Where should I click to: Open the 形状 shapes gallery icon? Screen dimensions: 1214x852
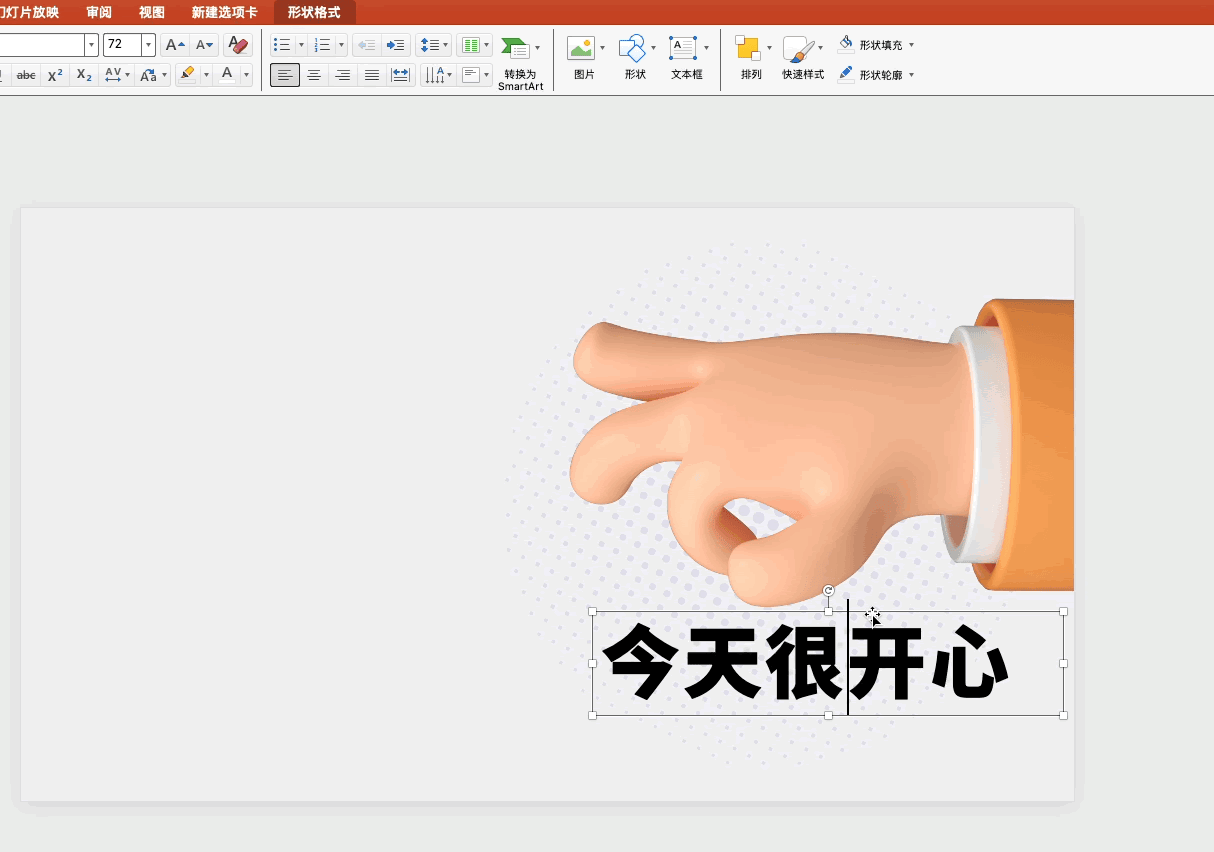click(632, 48)
